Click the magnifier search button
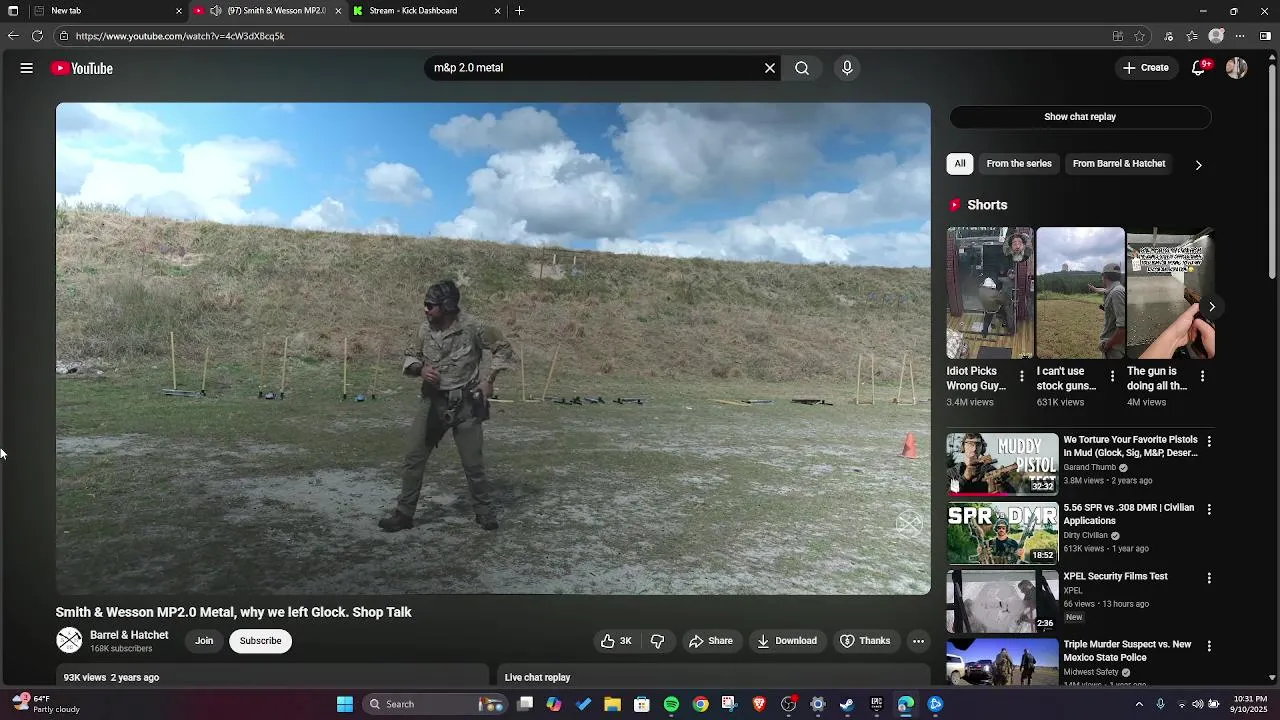The height and width of the screenshot is (720, 1280). (802, 68)
